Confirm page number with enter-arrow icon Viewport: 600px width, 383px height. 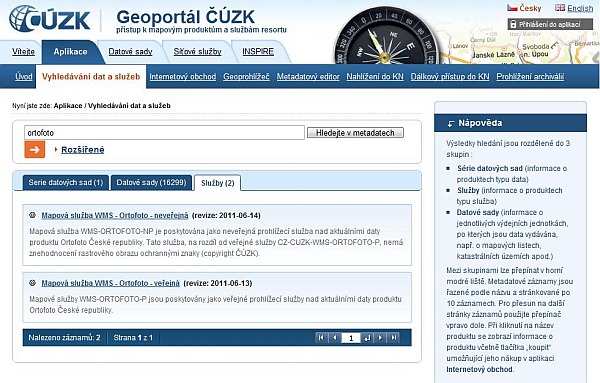[x=367, y=337]
